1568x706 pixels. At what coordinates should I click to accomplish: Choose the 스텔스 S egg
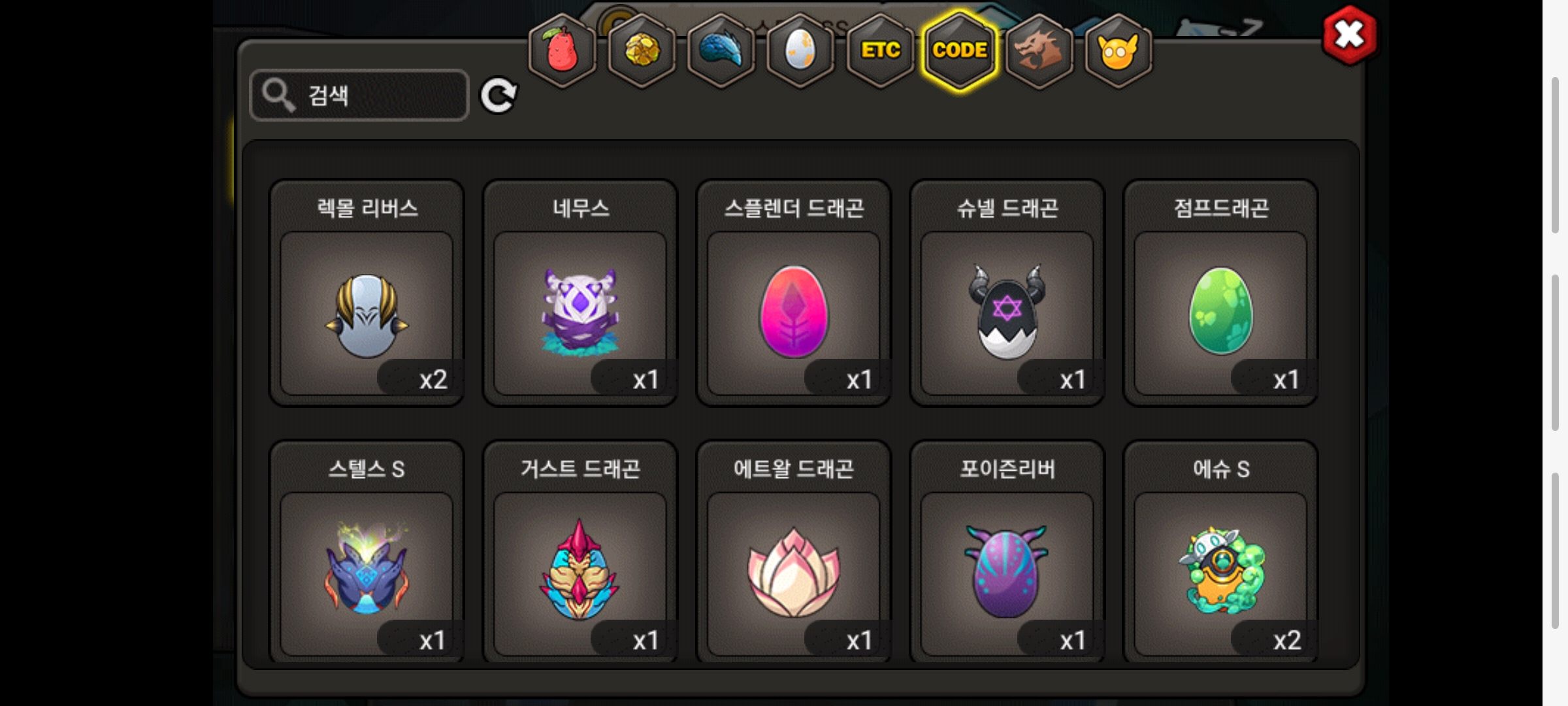click(x=367, y=552)
